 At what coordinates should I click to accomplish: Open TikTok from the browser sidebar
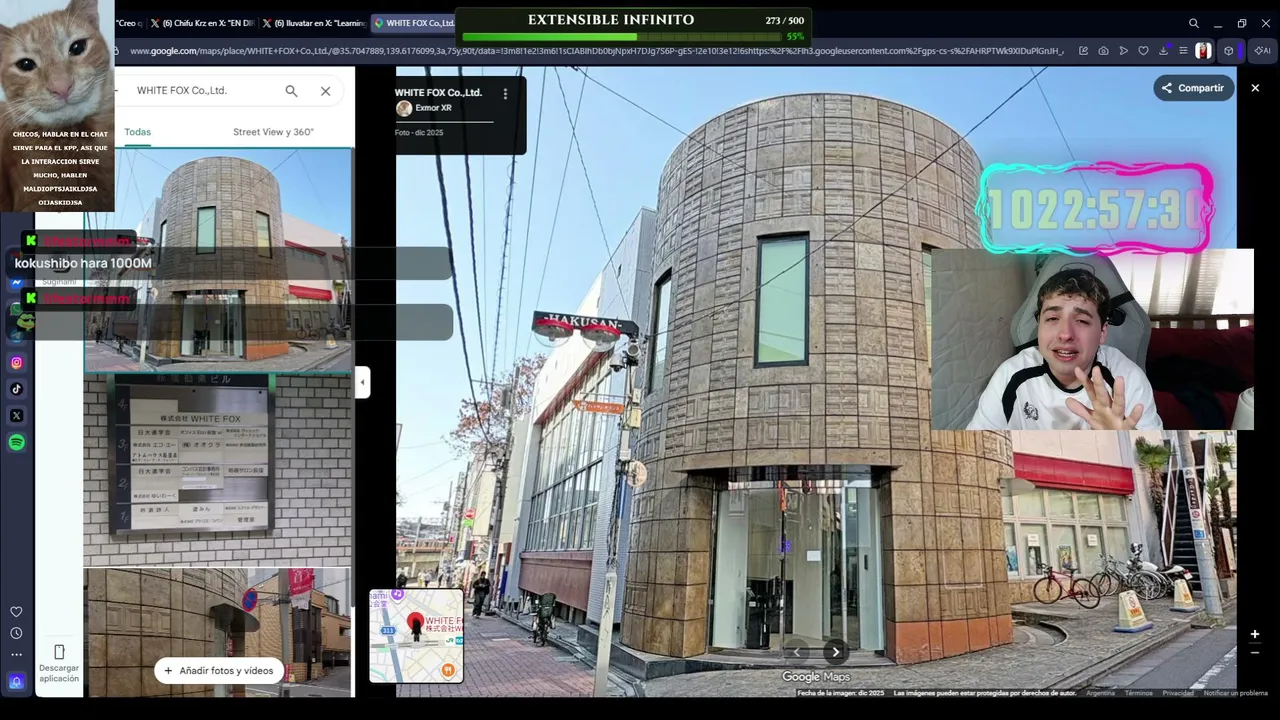pos(16,389)
